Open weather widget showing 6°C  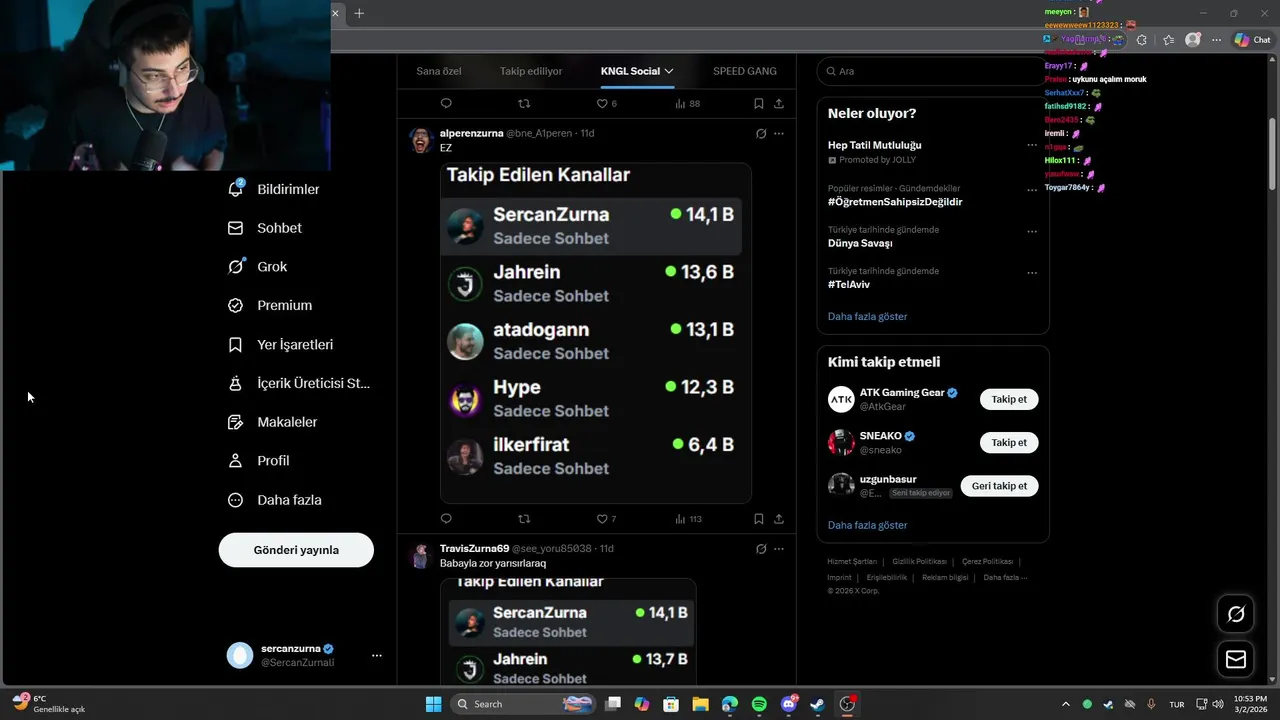click(x=50, y=703)
